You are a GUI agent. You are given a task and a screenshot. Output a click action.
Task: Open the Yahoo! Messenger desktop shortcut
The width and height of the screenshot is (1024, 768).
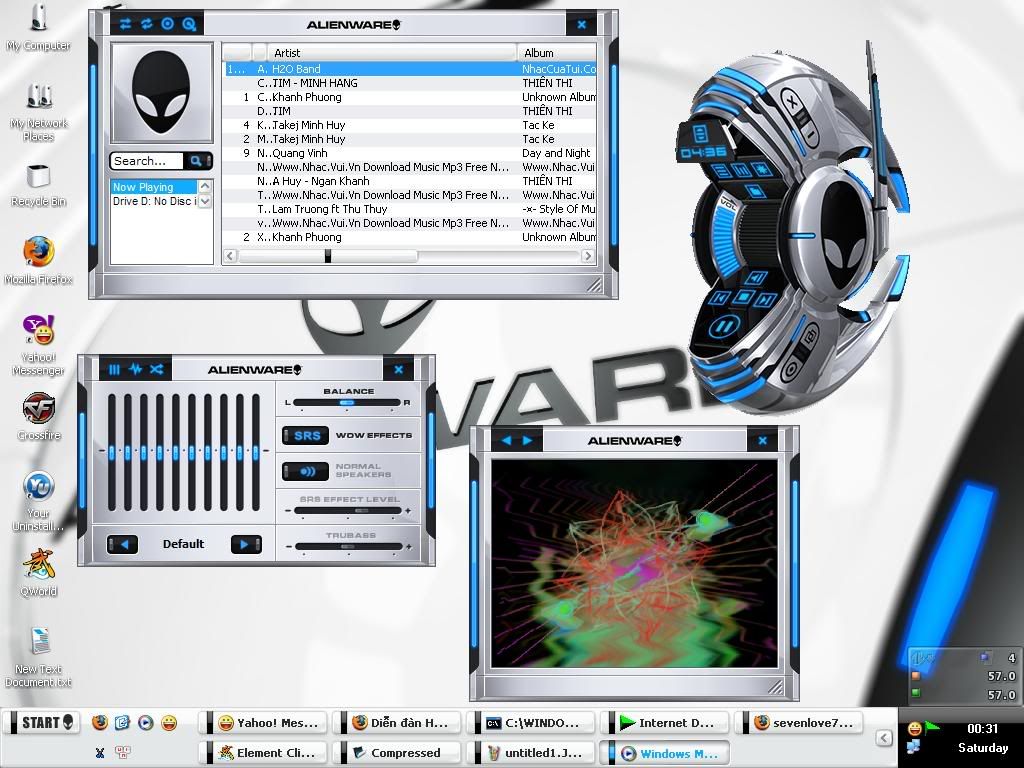[39, 345]
